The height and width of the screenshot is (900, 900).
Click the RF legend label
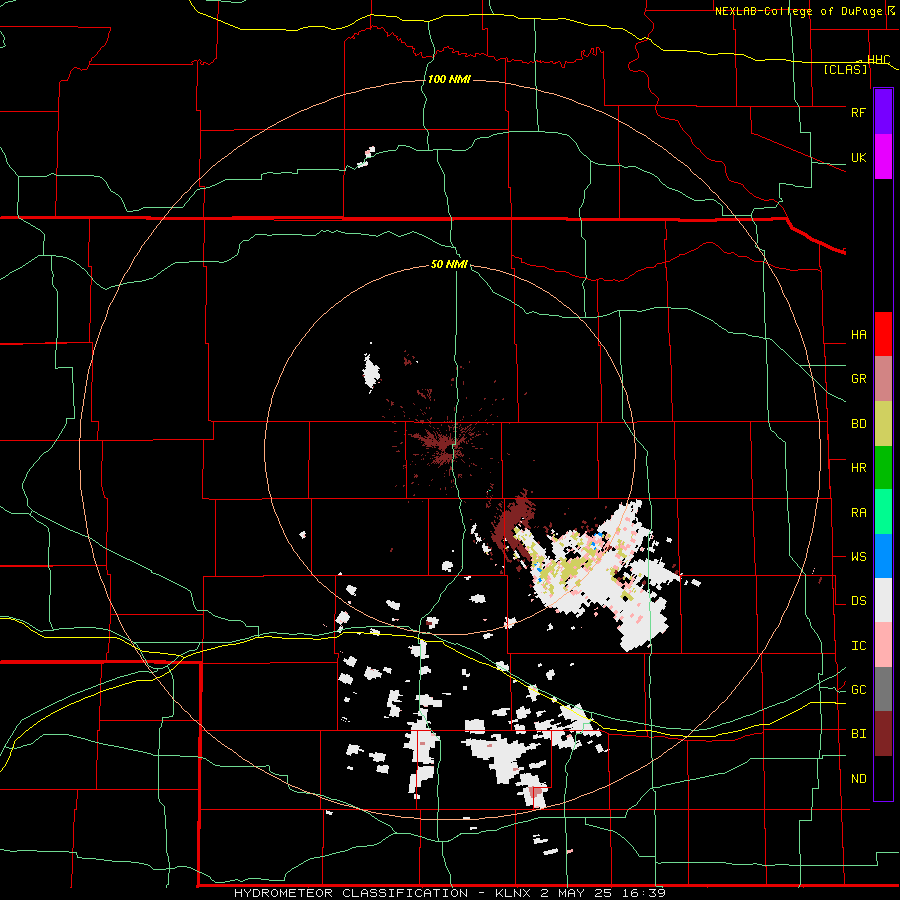click(x=858, y=112)
